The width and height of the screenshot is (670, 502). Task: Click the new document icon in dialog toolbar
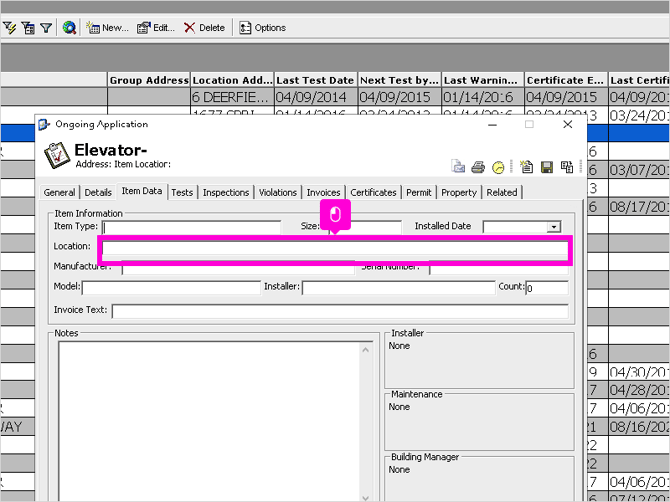pos(526,167)
